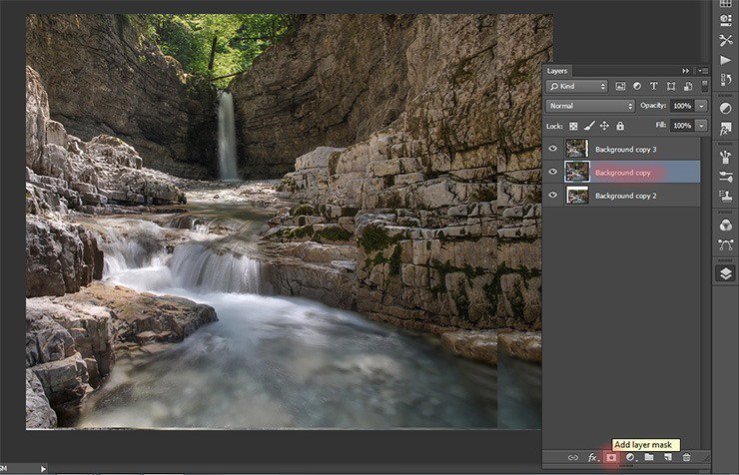Image resolution: width=739 pixels, height=475 pixels.
Task: Select the Background copy 3 layer name
Action: (627, 149)
